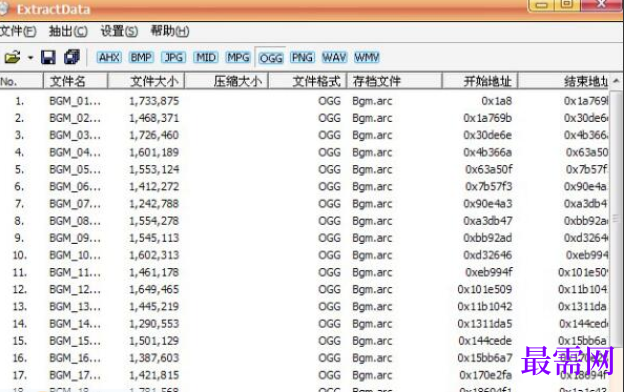The height and width of the screenshot is (392, 633).
Task: Click file size value 1,242,788
Action: point(154,204)
